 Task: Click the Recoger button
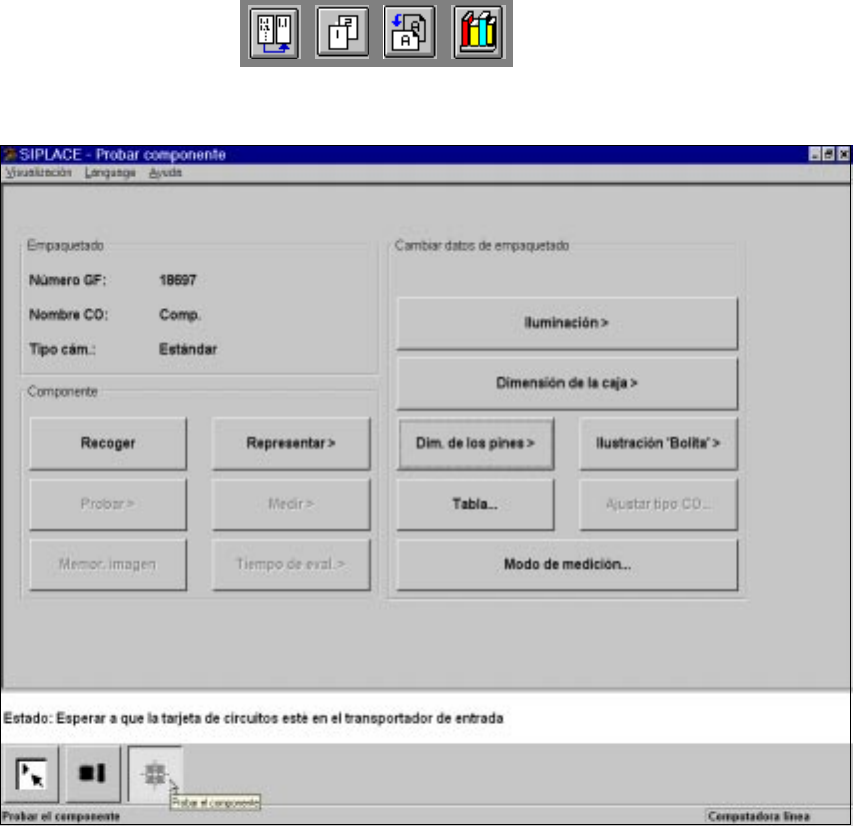tap(108, 443)
